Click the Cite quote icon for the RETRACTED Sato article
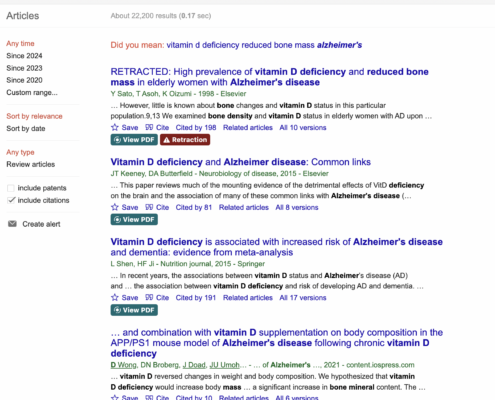Viewport: 495px width, 400px height. pyautogui.click(x=149, y=127)
